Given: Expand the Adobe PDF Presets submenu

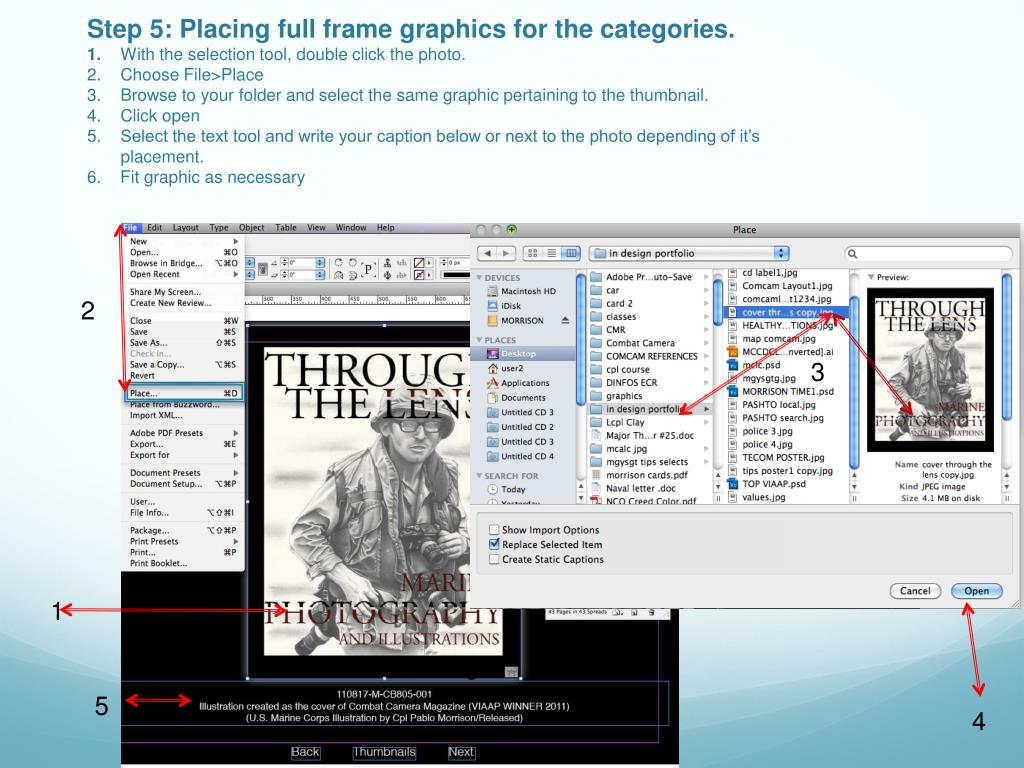Looking at the screenshot, I should point(235,433).
